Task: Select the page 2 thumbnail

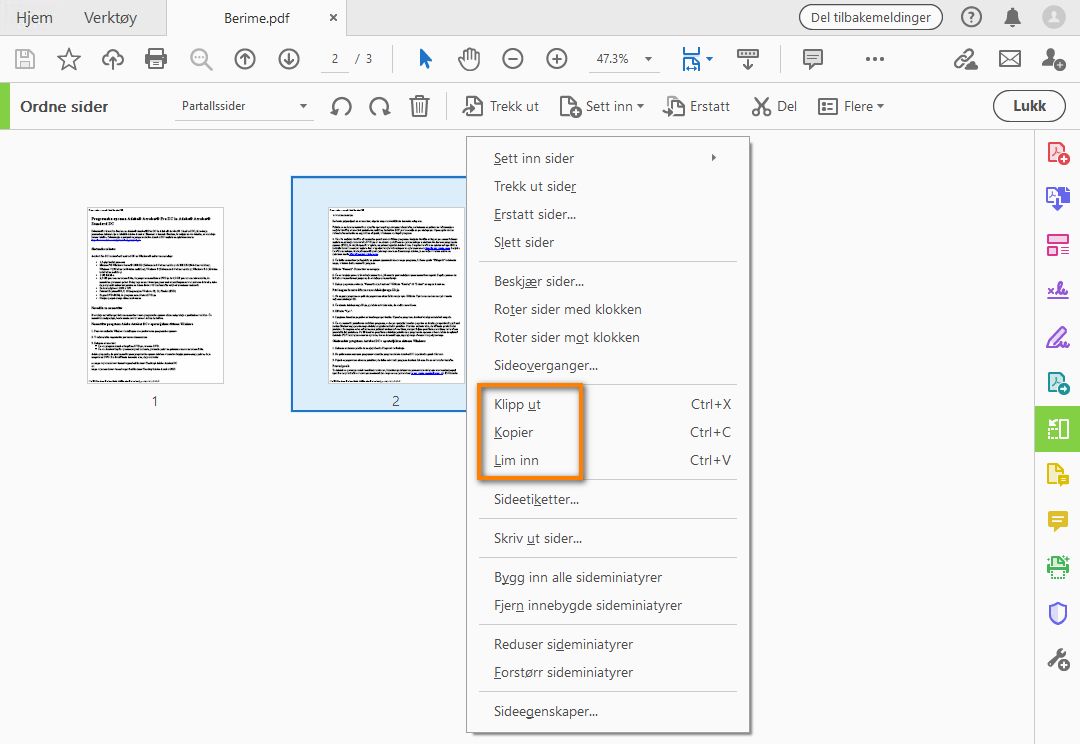Action: pos(396,295)
